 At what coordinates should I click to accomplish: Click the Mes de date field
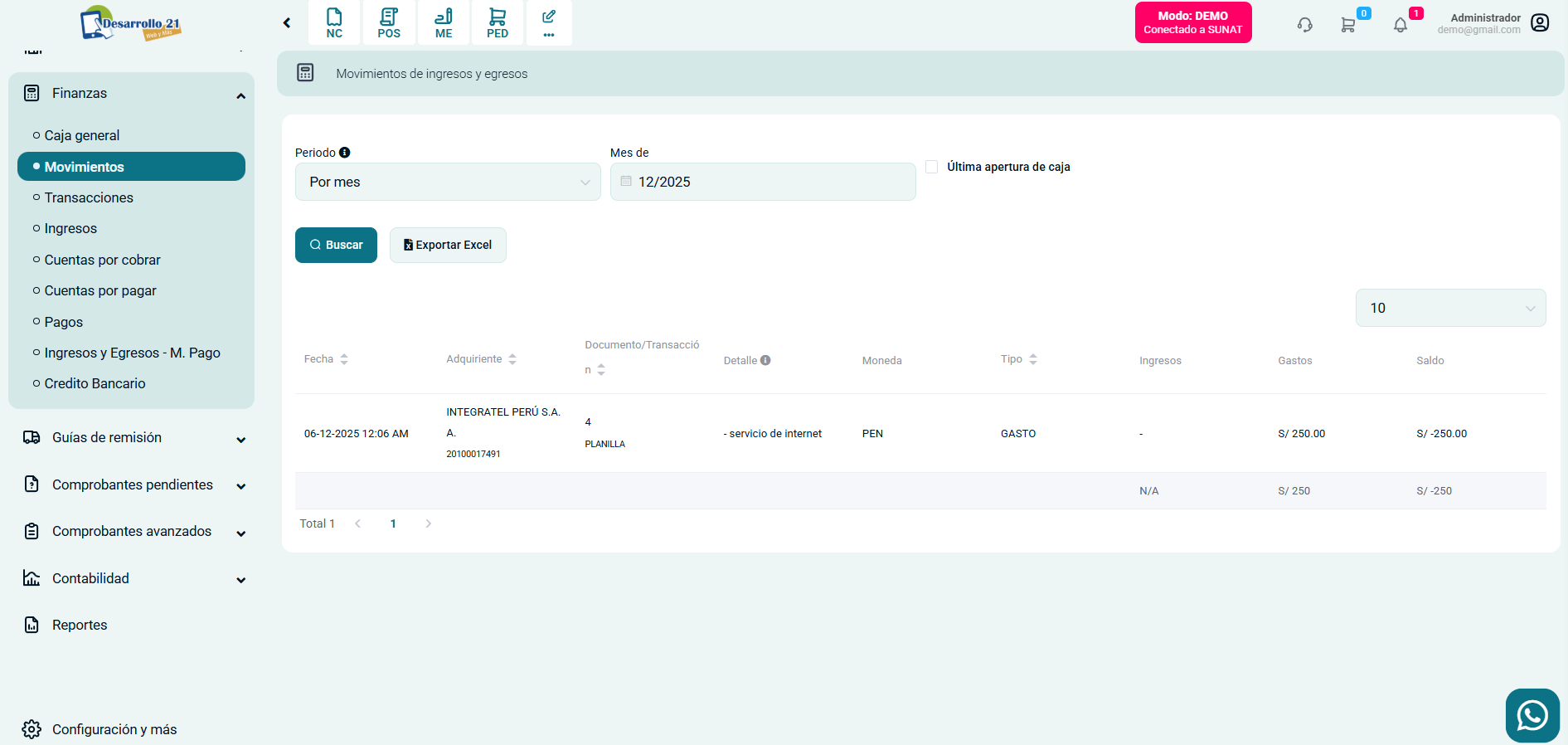(763, 182)
